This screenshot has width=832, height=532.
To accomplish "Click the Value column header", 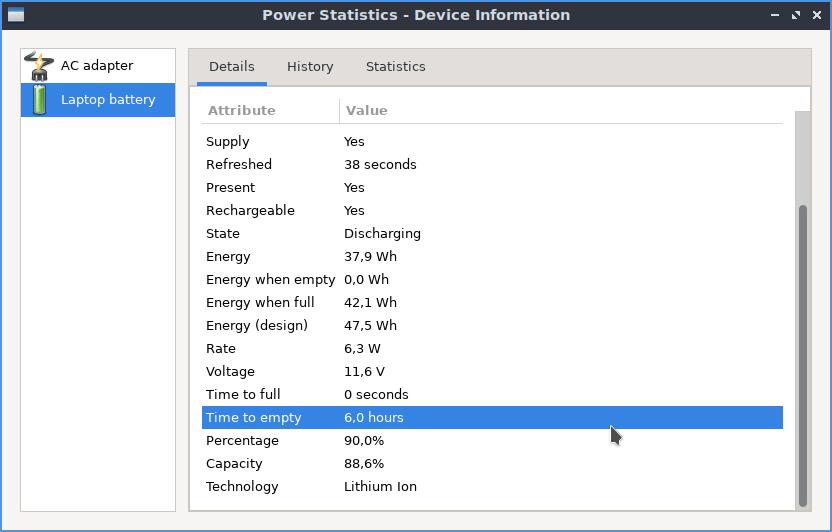I will click(561, 110).
